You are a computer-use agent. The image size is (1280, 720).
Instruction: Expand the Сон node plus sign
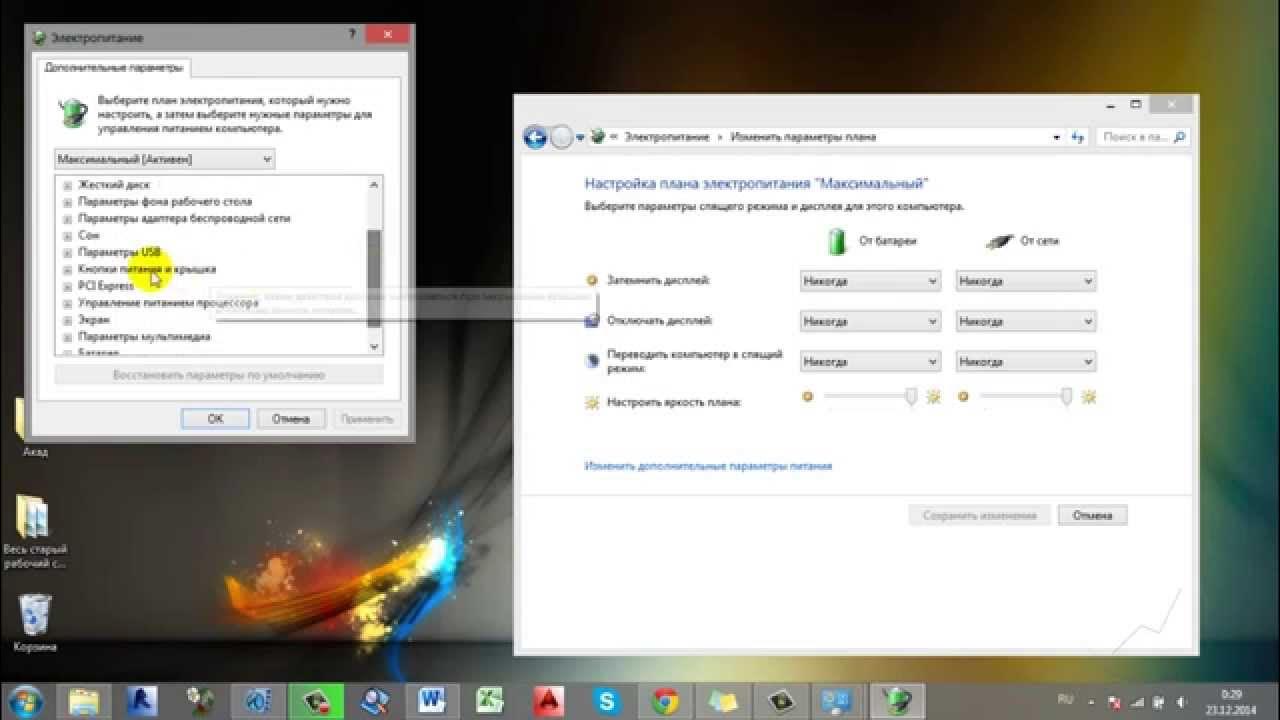(68, 236)
